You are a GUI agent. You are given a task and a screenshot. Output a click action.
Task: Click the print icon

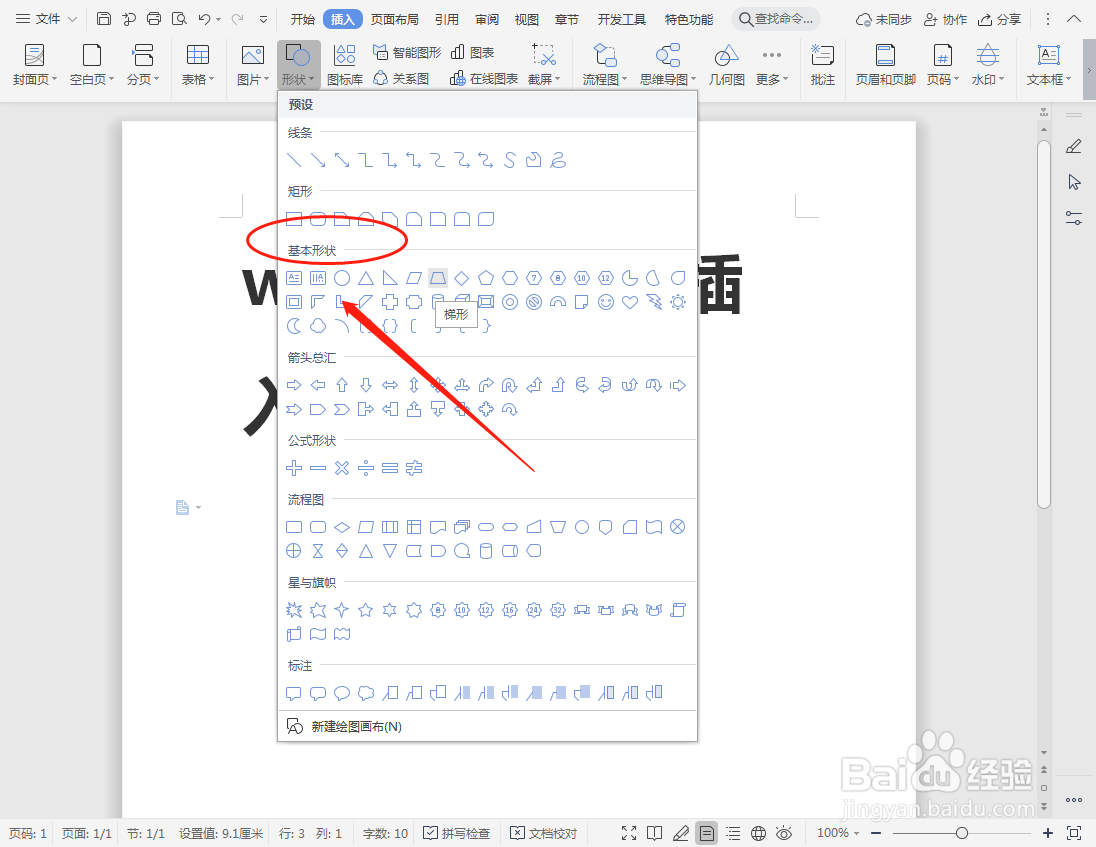tap(154, 19)
